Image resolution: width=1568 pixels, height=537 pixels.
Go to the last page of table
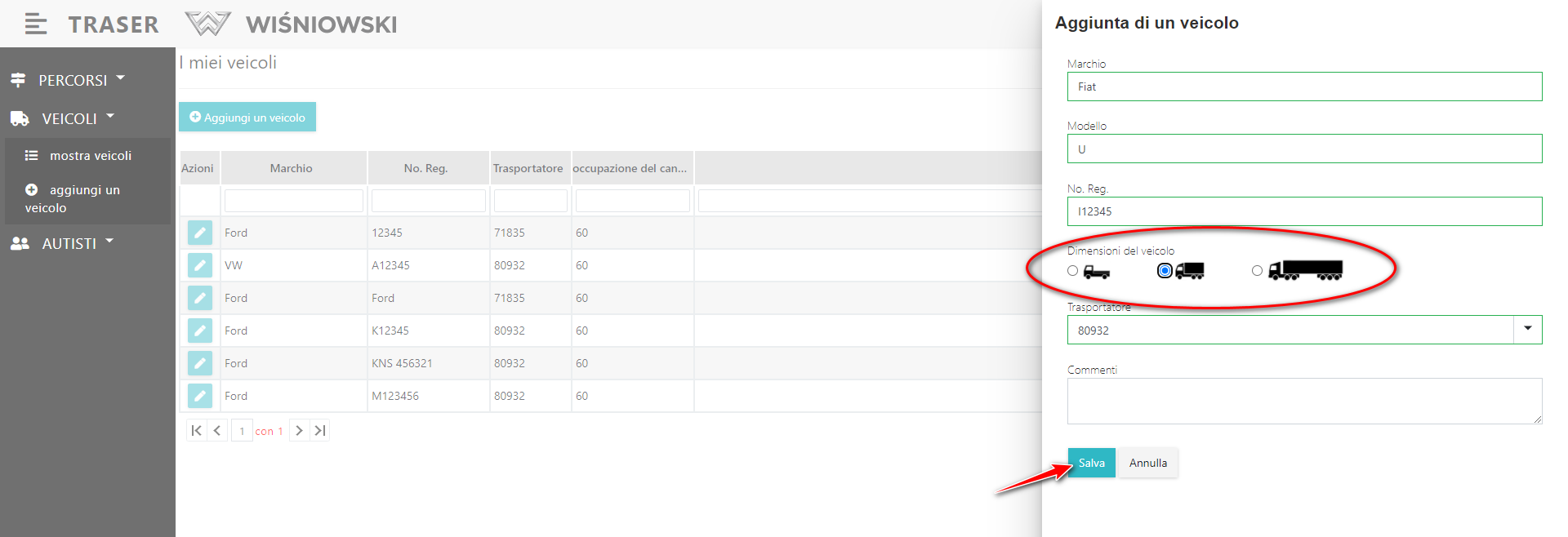pos(320,430)
